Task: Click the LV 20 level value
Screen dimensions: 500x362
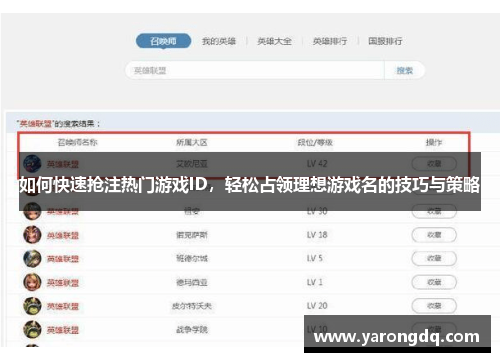Action: tap(317, 306)
